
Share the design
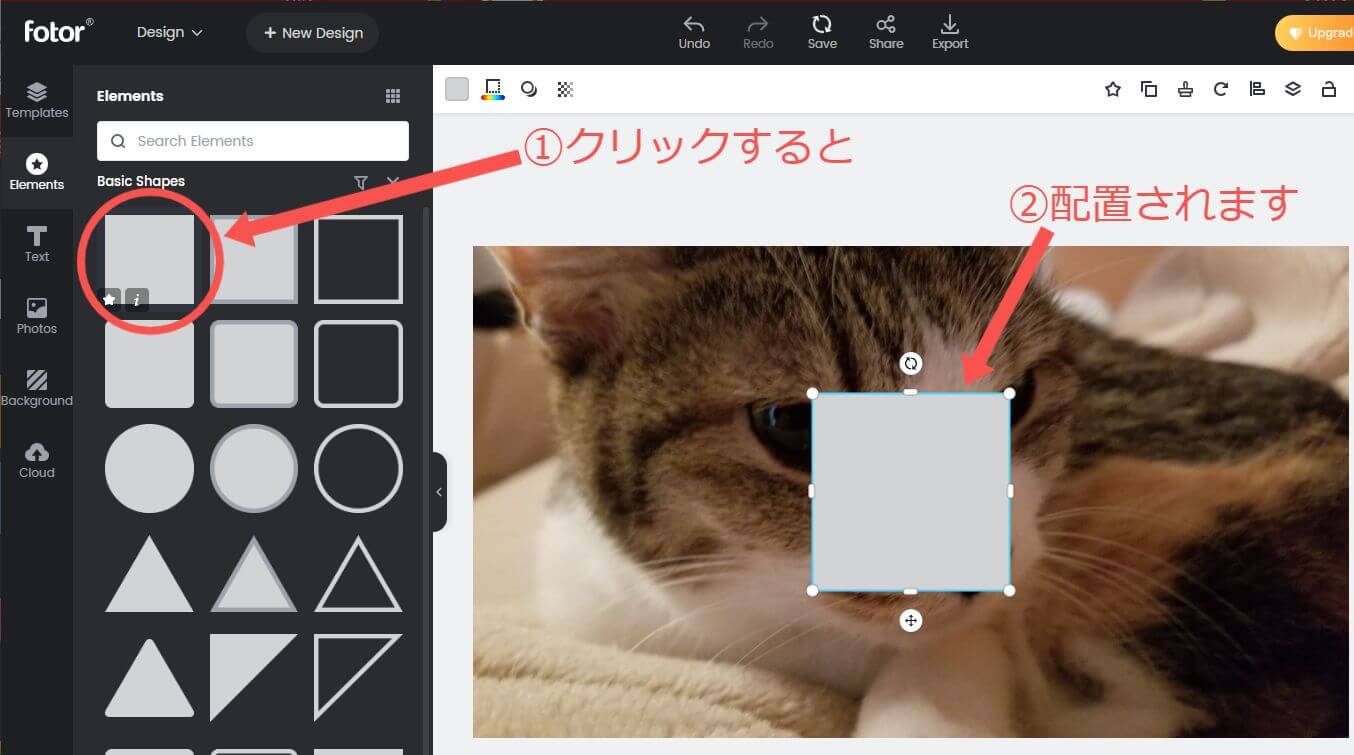click(x=886, y=32)
